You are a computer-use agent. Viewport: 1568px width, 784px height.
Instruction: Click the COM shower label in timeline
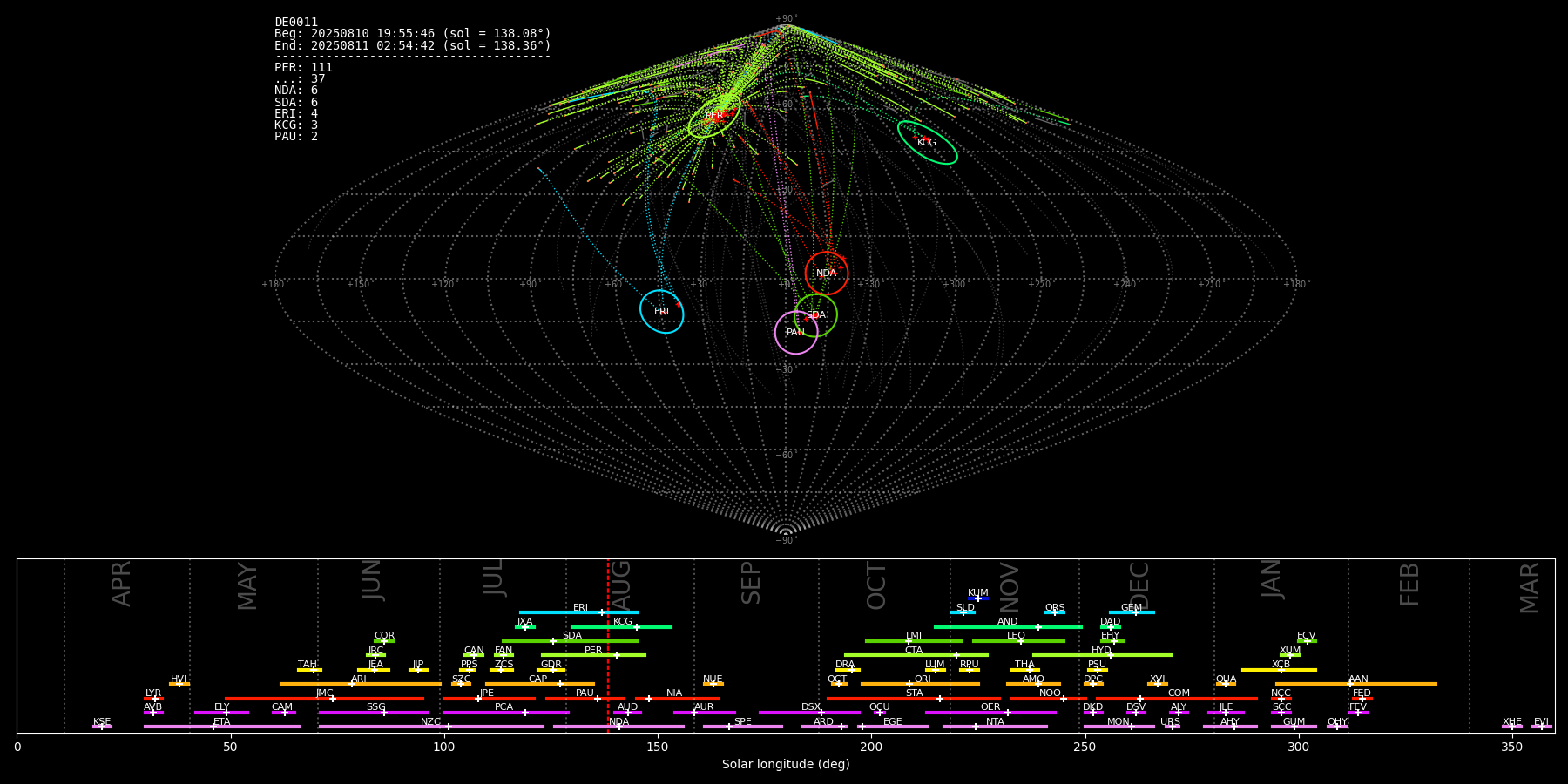[1179, 693]
